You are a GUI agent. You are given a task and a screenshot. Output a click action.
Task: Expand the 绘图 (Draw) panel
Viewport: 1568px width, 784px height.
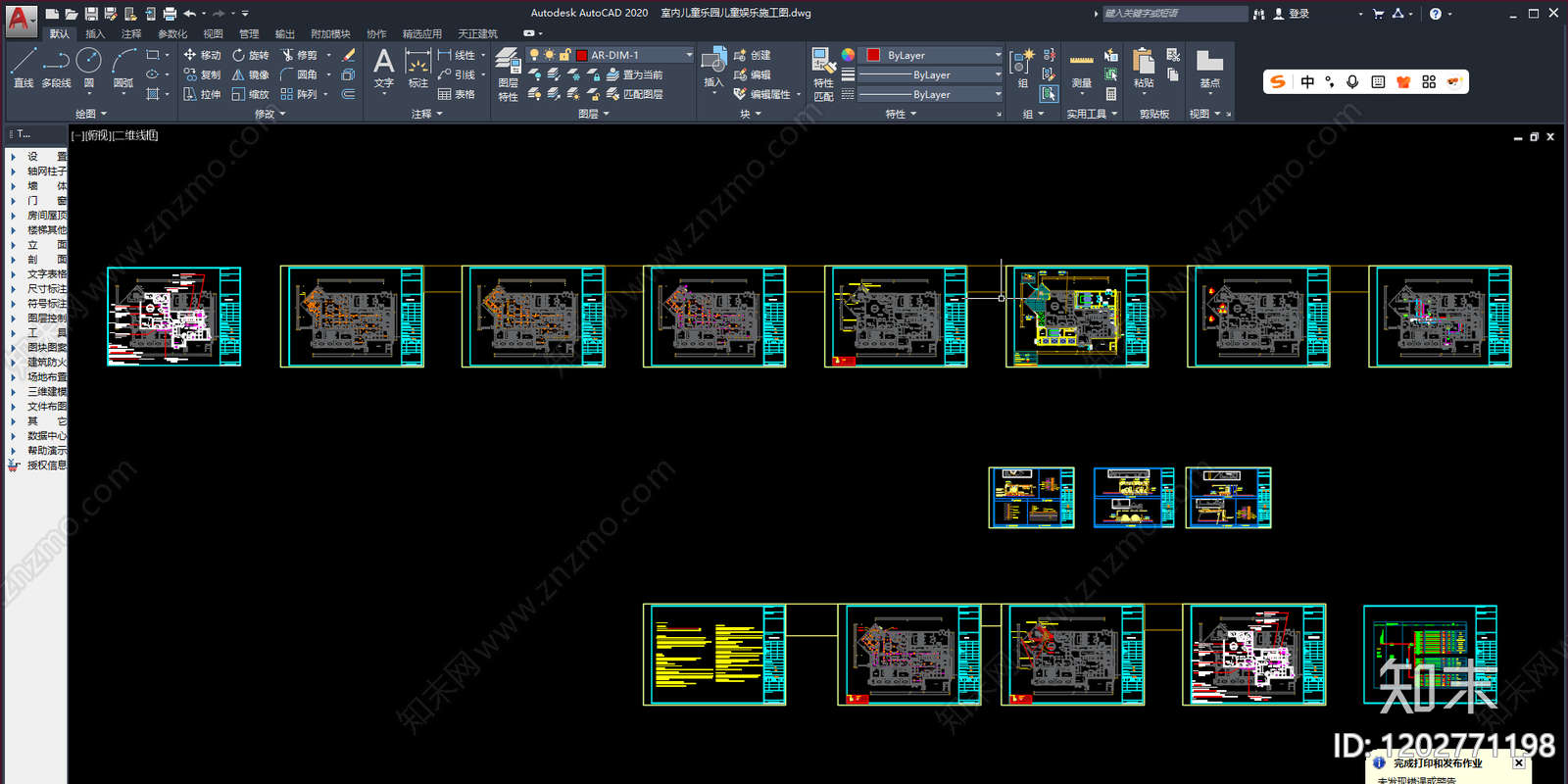point(90,114)
